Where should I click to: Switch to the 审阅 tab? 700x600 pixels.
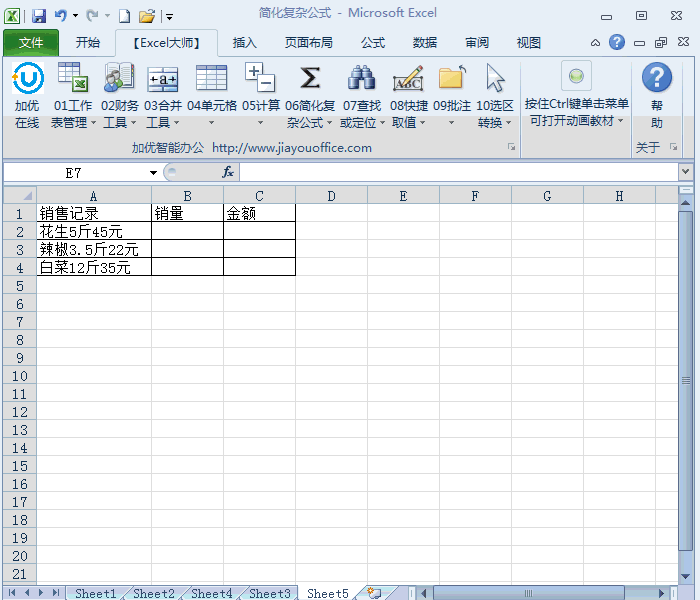pos(477,43)
